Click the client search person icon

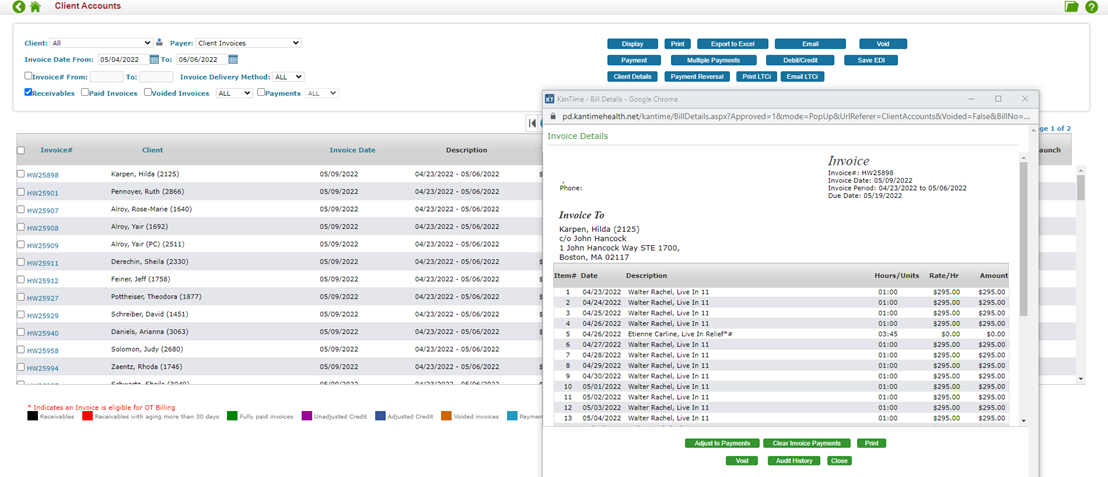coord(159,43)
